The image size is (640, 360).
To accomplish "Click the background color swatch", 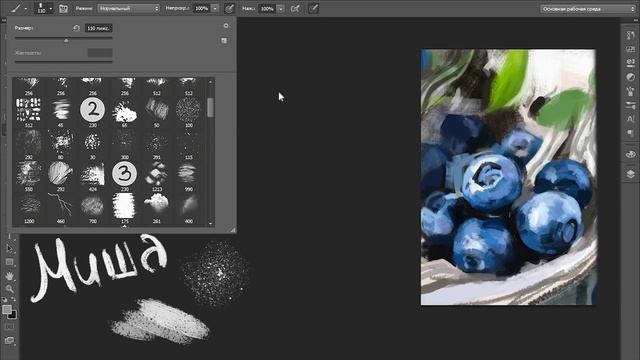I will coord(13,315).
